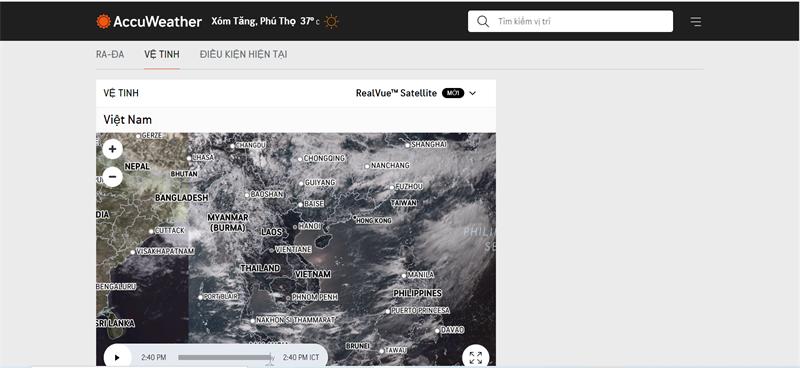Focus the Tìm kiếm vị trí search field
This screenshot has width=800, height=368.
pyautogui.click(x=570, y=21)
